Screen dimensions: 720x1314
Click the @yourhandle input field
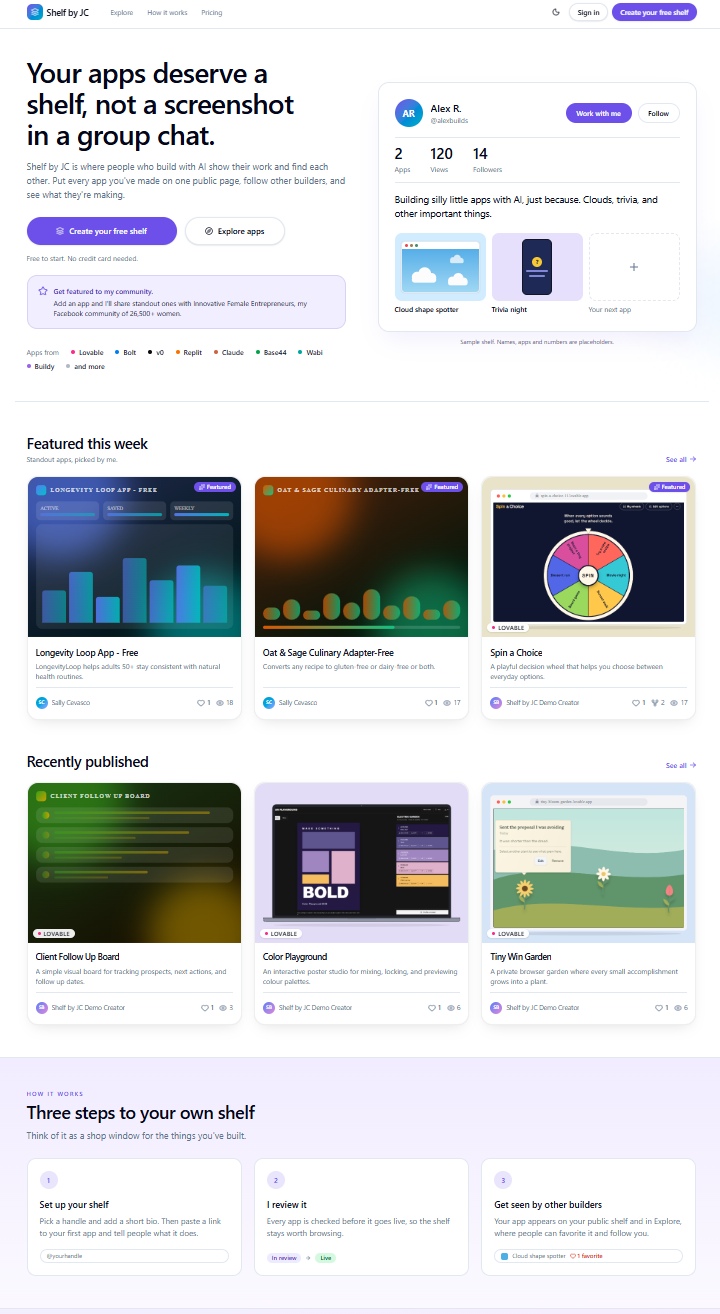click(x=134, y=1256)
